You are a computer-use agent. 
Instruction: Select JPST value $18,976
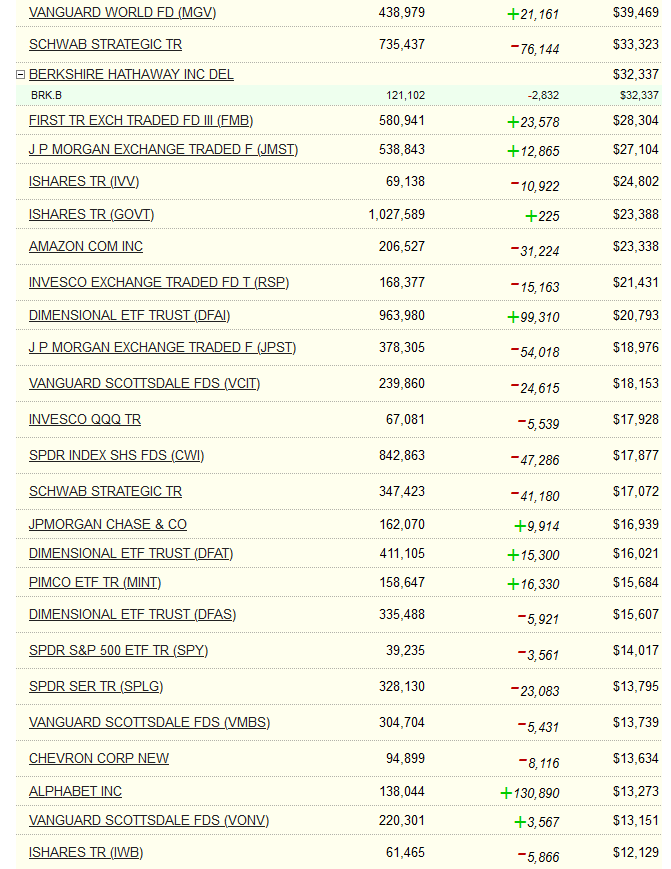point(636,347)
